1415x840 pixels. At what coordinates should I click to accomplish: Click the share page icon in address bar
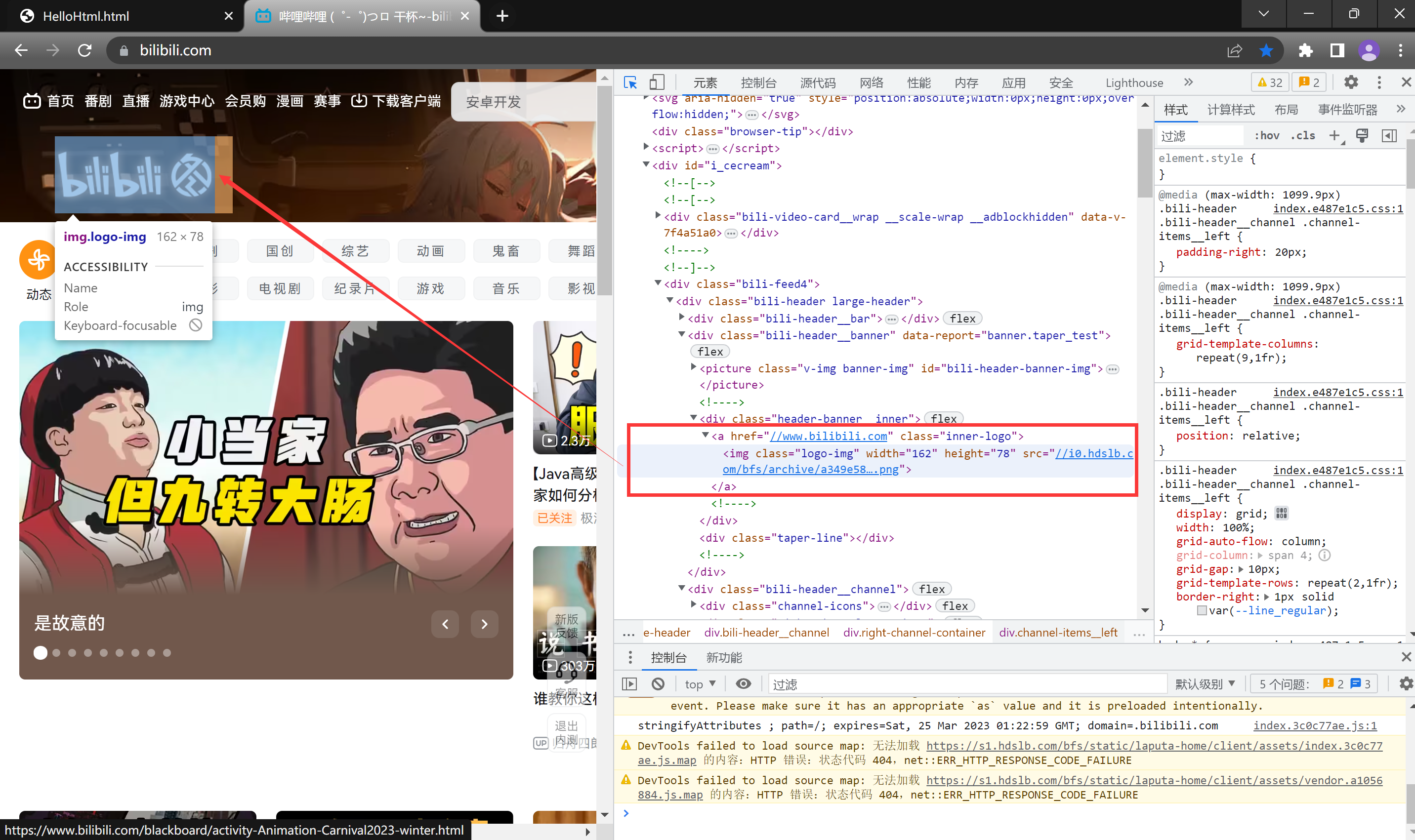click(x=1235, y=50)
